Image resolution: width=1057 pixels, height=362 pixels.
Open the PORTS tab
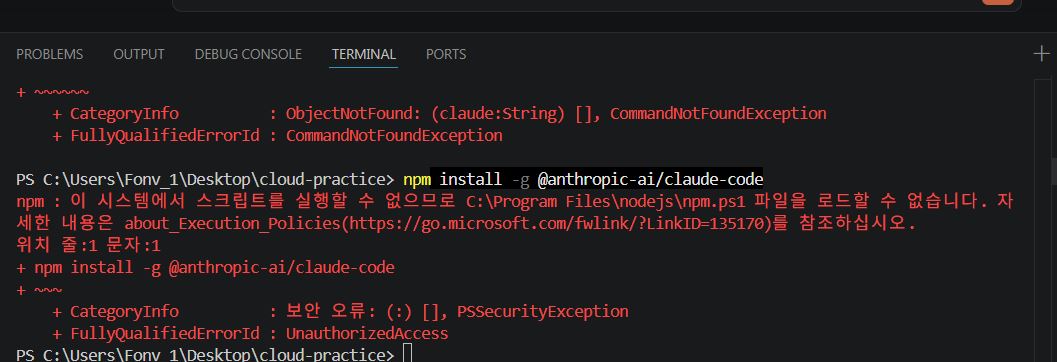pos(446,54)
